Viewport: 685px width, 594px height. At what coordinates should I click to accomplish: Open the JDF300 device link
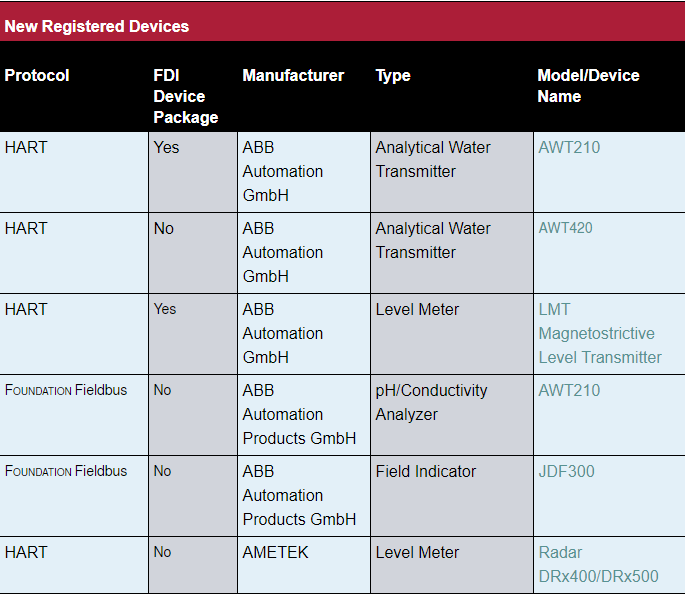pos(566,471)
